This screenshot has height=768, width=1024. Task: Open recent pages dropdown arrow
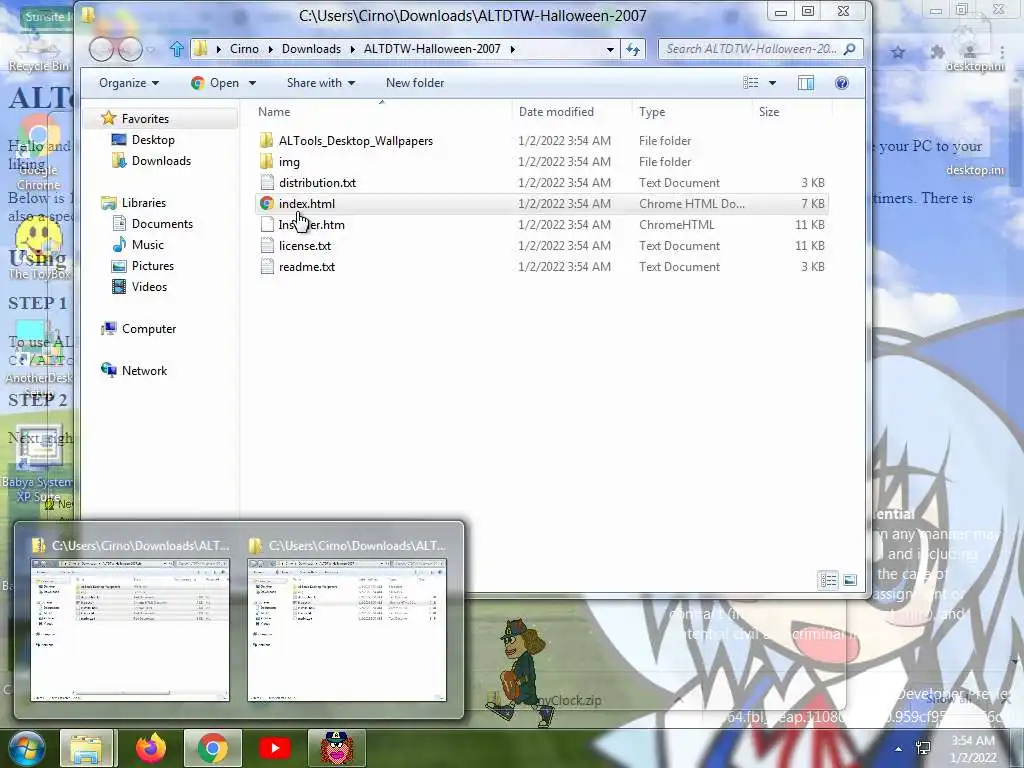(x=150, y=50)
